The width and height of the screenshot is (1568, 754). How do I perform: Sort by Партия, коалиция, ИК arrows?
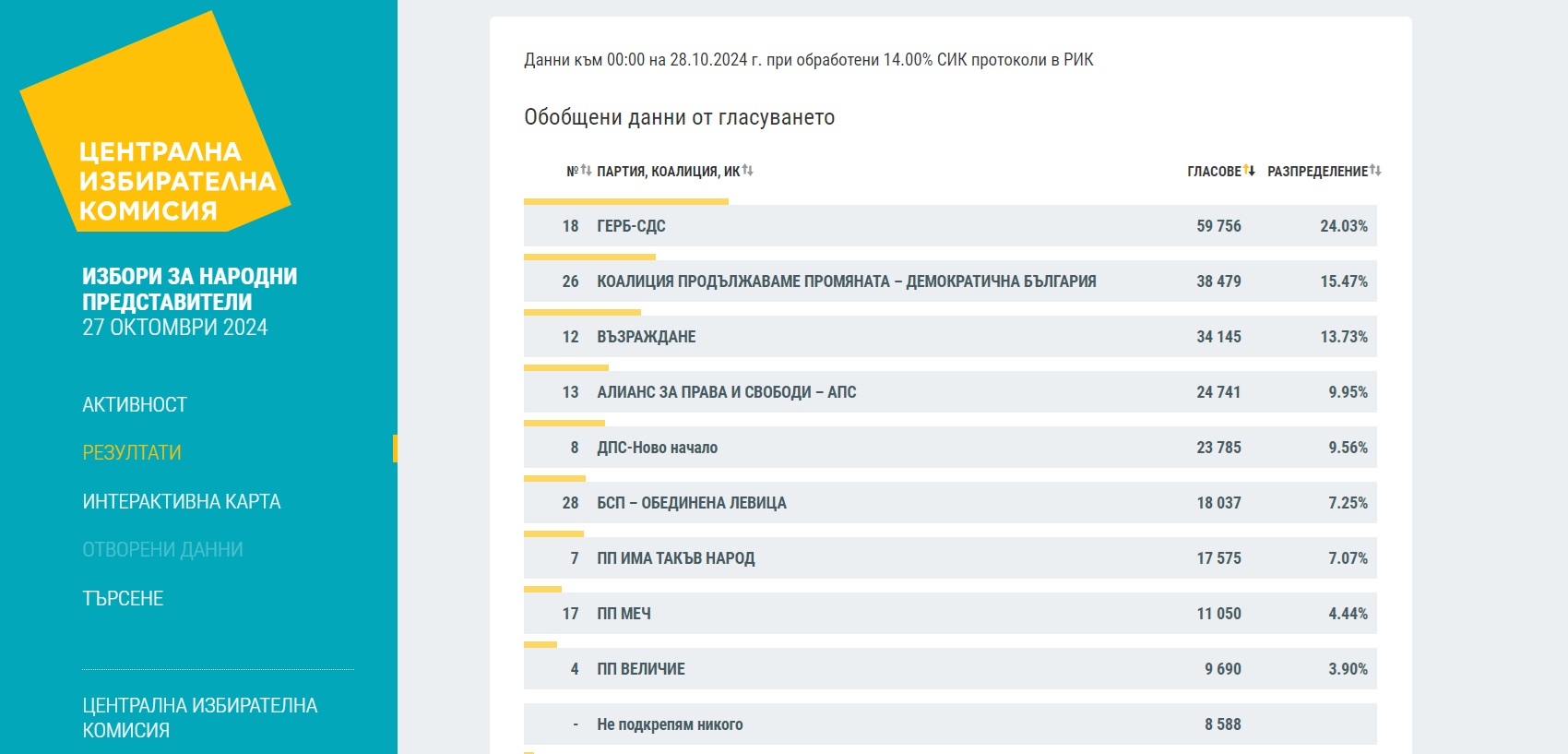748,170
